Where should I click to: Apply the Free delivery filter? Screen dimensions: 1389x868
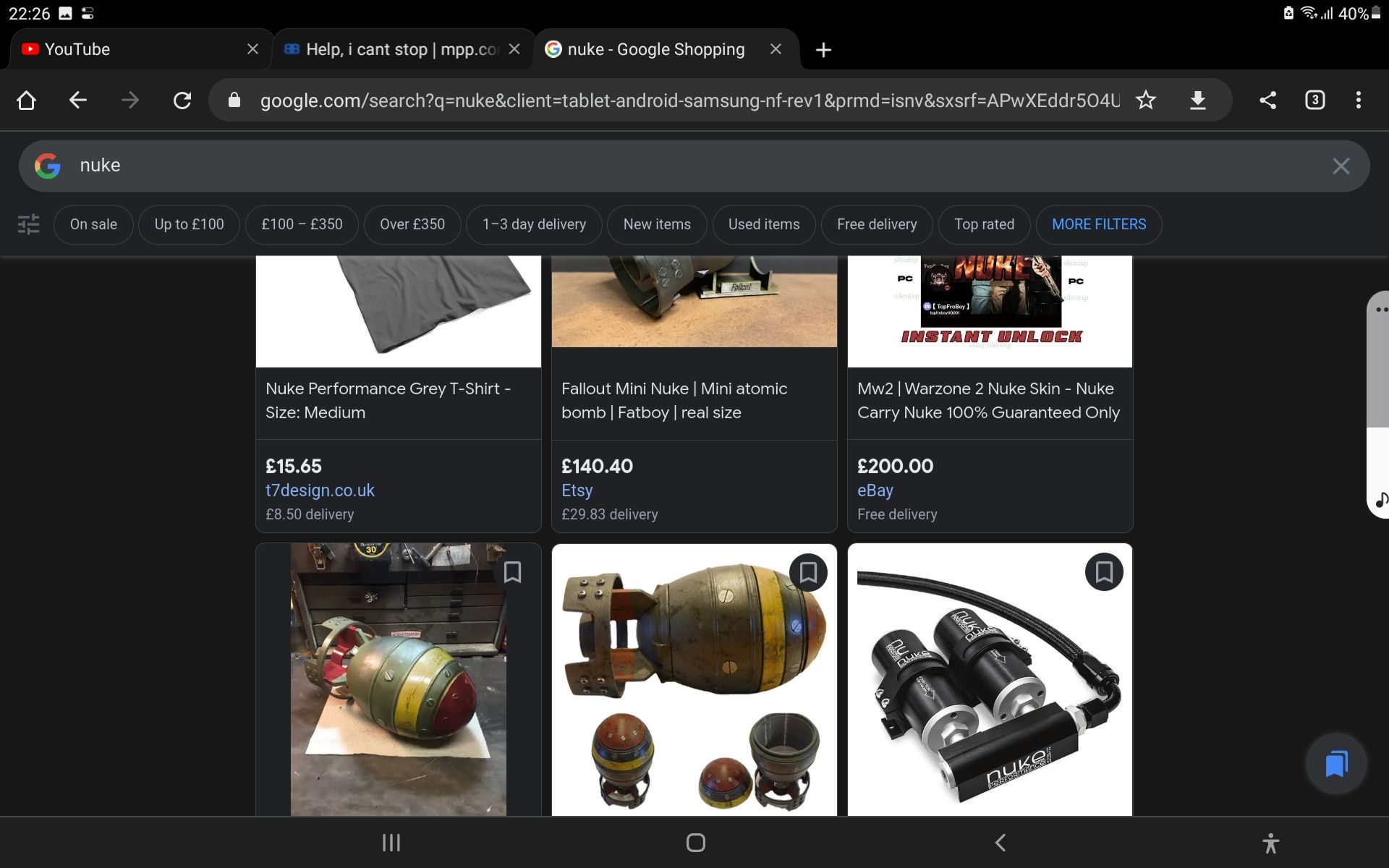point(876,224)
